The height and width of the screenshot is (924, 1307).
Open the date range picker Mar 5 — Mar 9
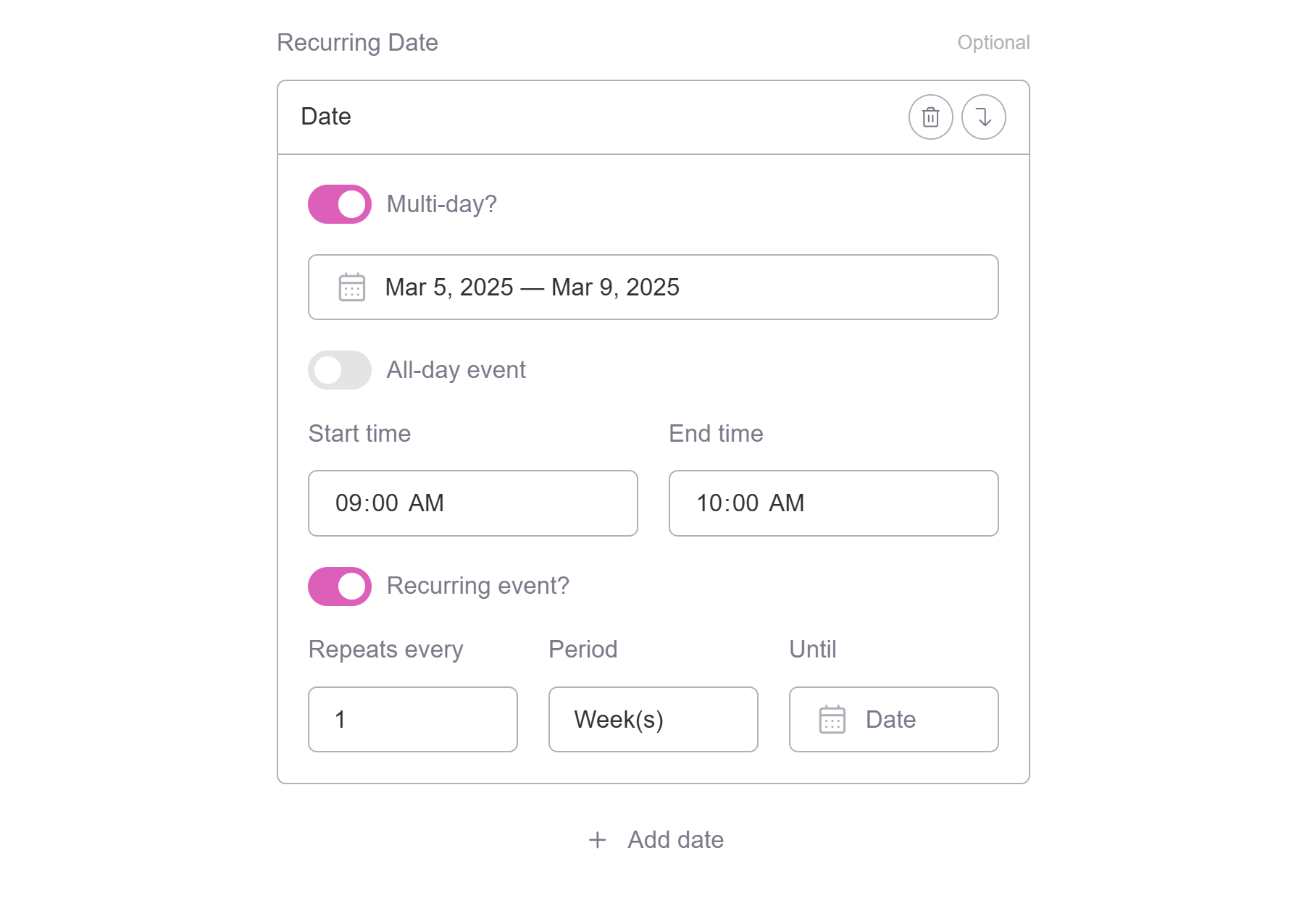652,287
